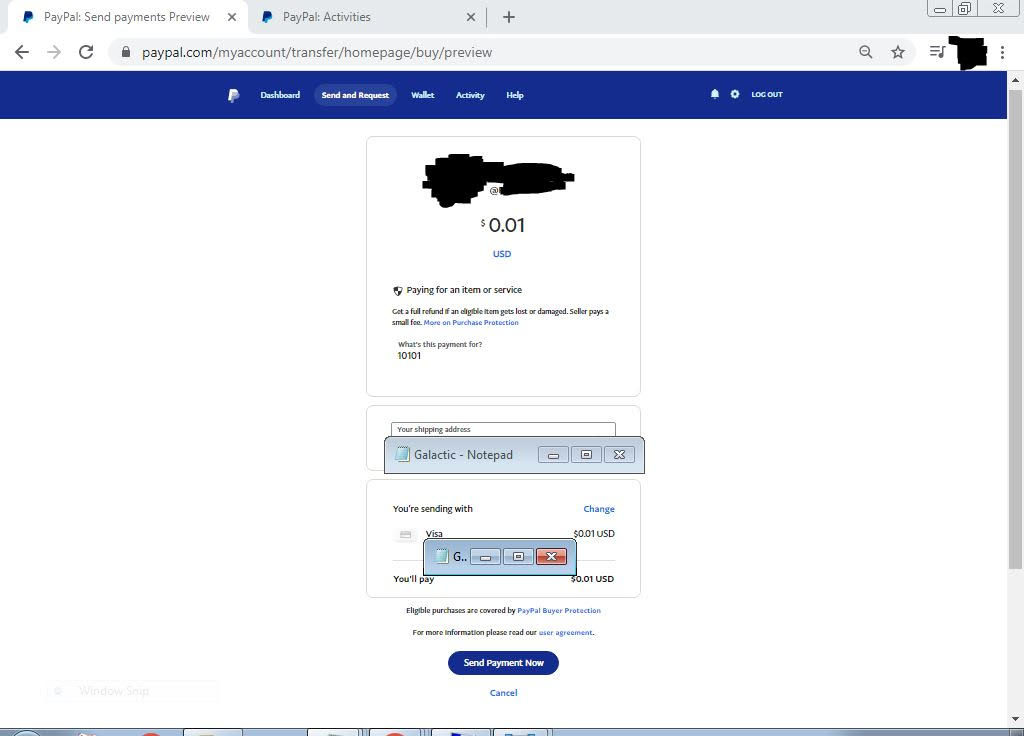Click the PayPal logo in the navigation bar
This screenshot has height=736, width=1024.
(x=233, y=95)
